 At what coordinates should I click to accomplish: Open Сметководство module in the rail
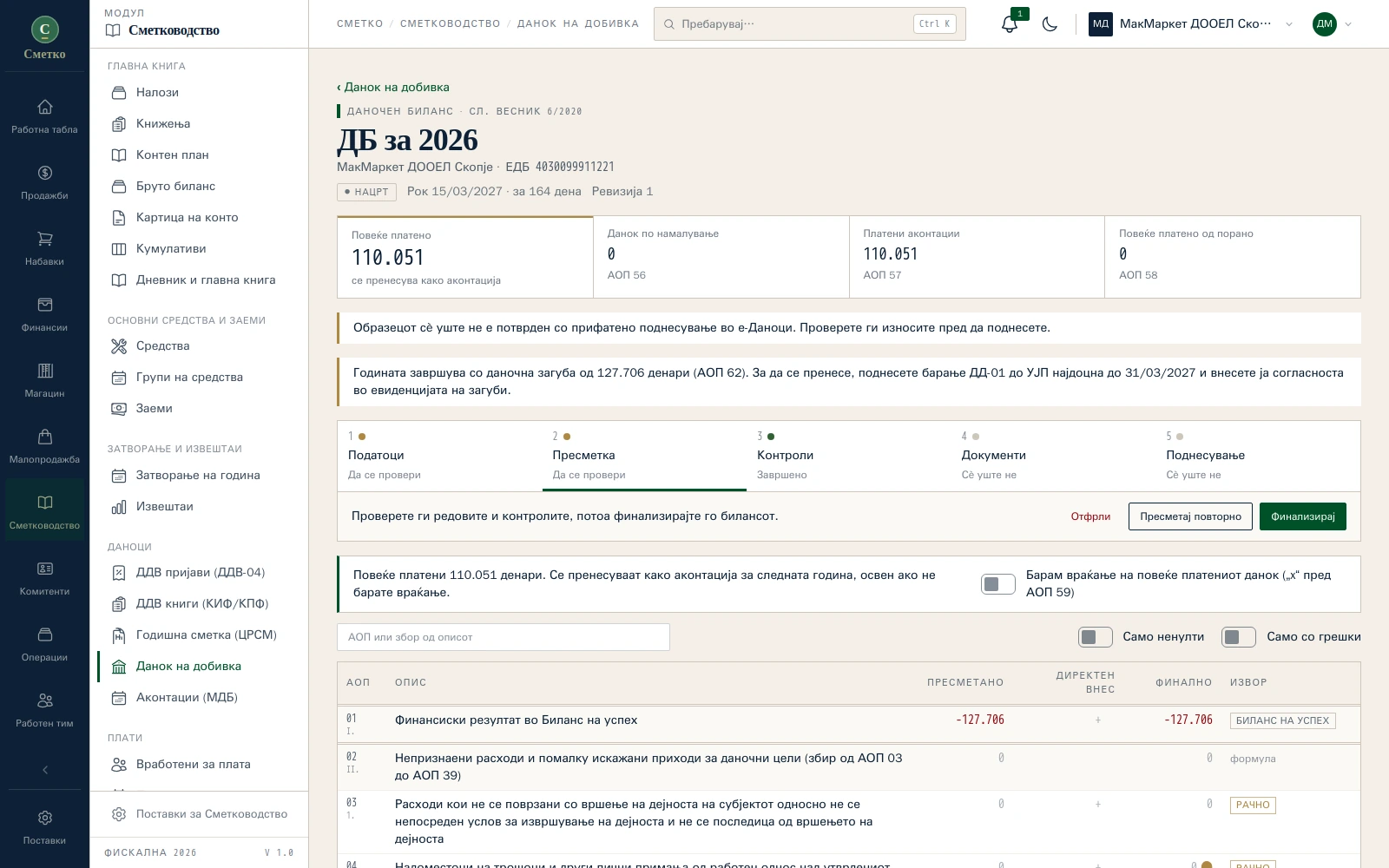[44, 511]
